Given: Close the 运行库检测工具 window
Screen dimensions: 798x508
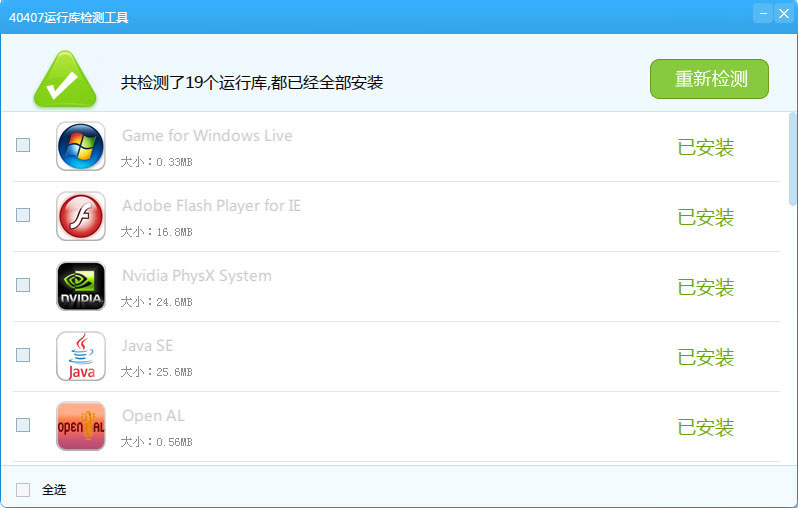Looking at the screenshot, I should click(x=784, y=13).
